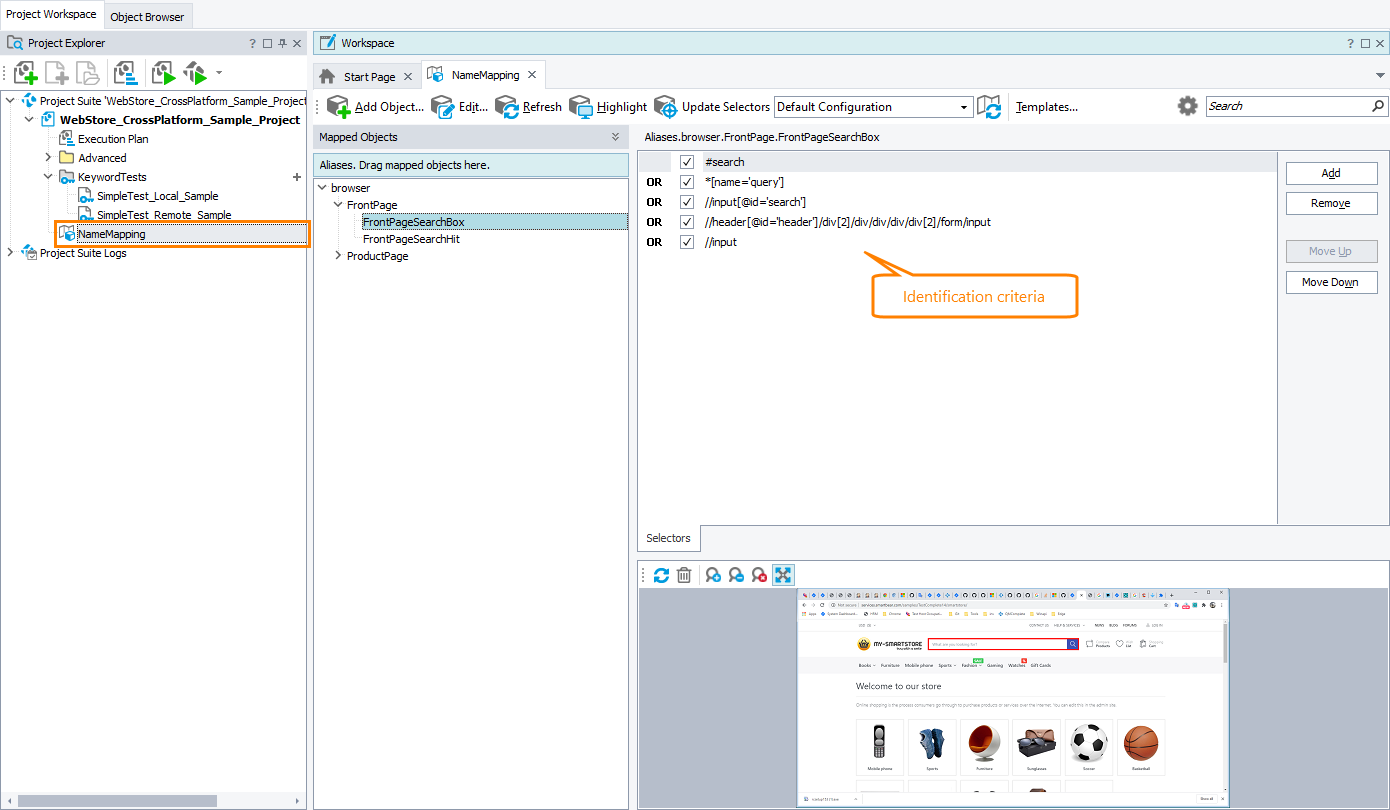Open the Templates... dialog
This screenshot has height=810, width=1390.
click(x=1046, y=106)
